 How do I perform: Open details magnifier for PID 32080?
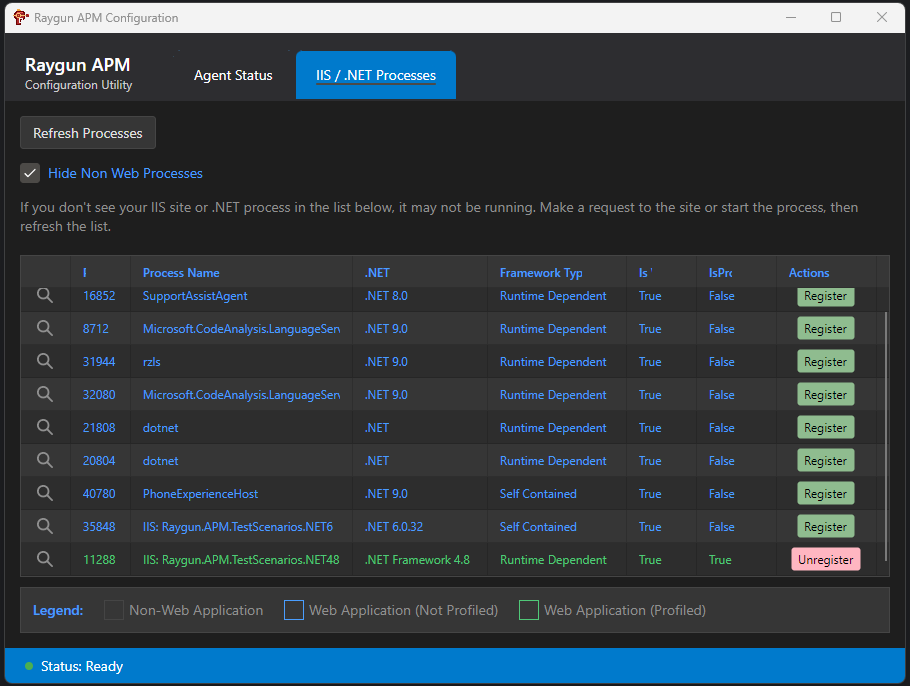point(45,395)
